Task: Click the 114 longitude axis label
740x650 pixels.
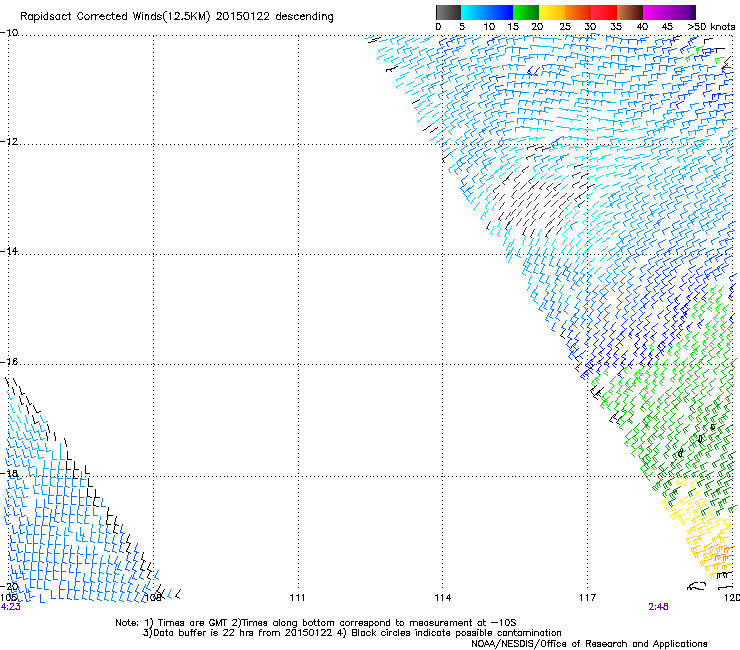Action: click(442, 598)
